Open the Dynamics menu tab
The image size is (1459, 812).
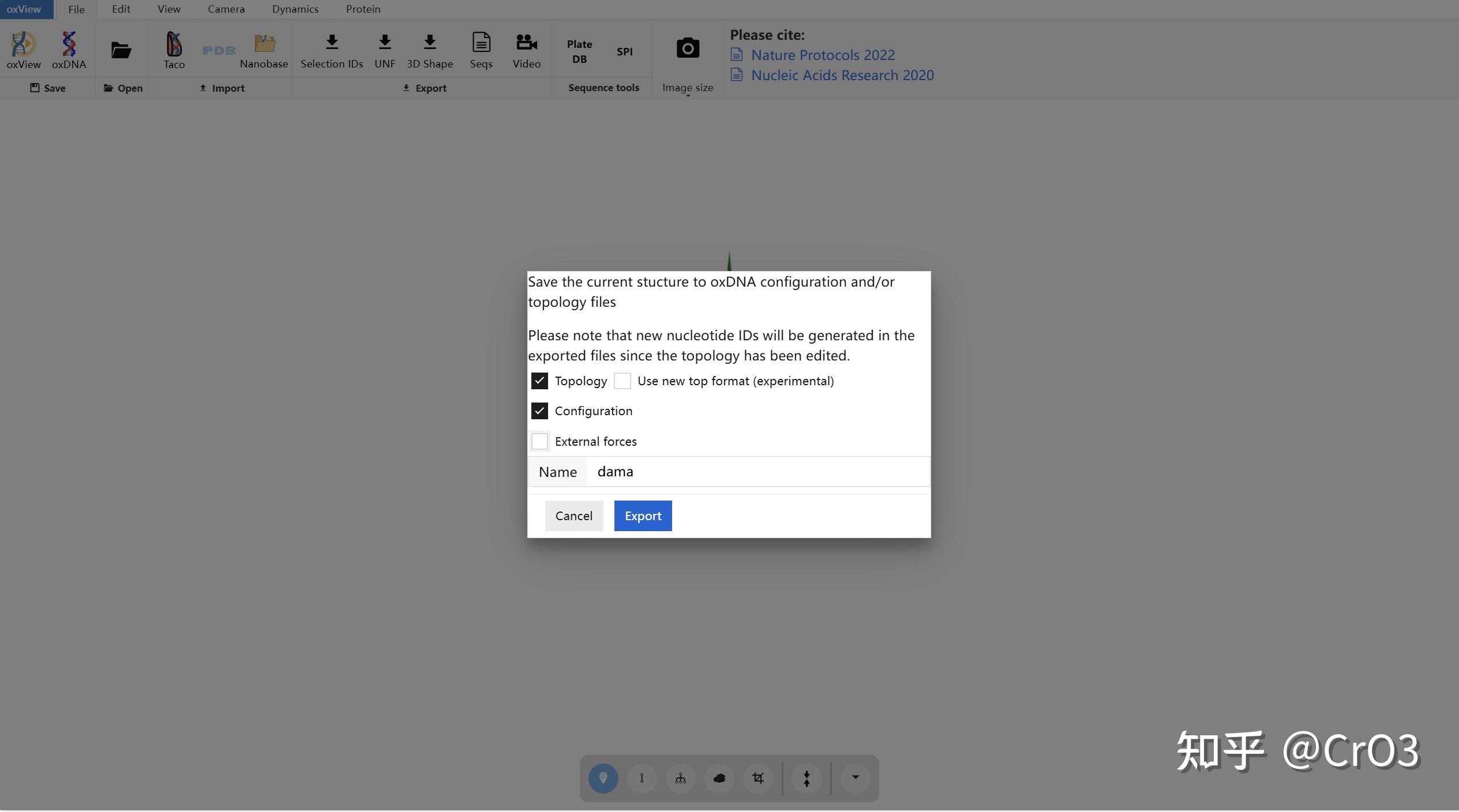coord(295,9)
